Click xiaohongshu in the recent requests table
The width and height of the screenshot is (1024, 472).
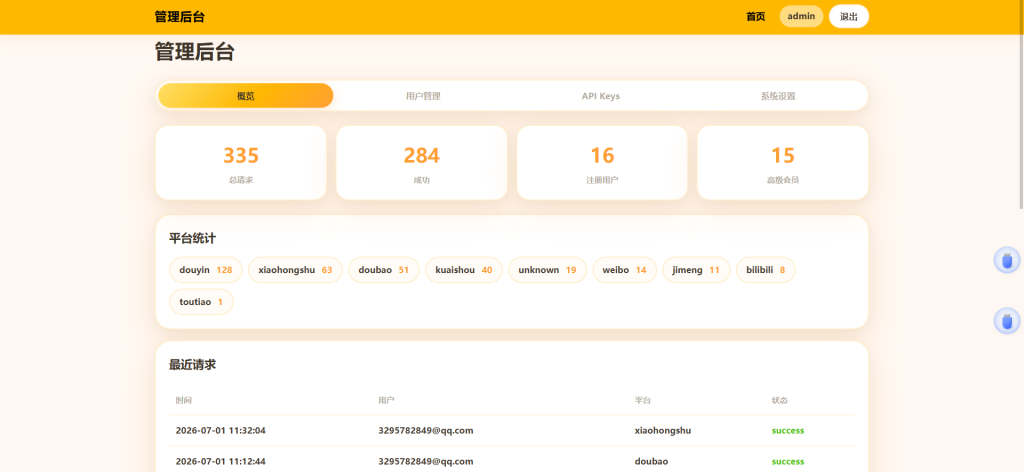[663, 431]
